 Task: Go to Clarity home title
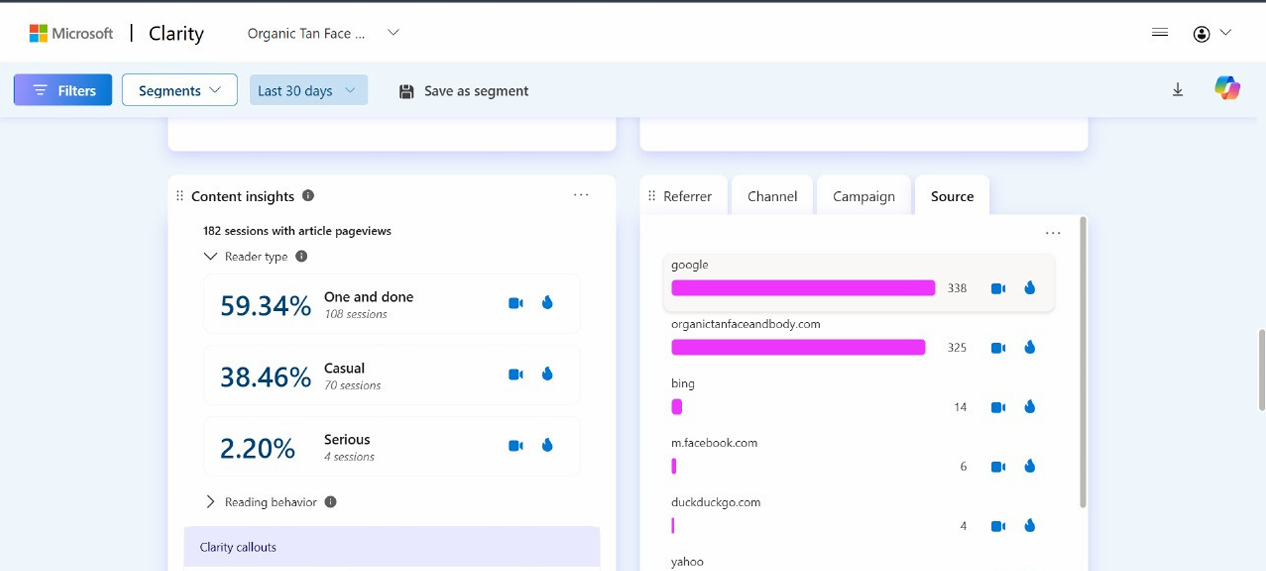[x=176, y=33]
